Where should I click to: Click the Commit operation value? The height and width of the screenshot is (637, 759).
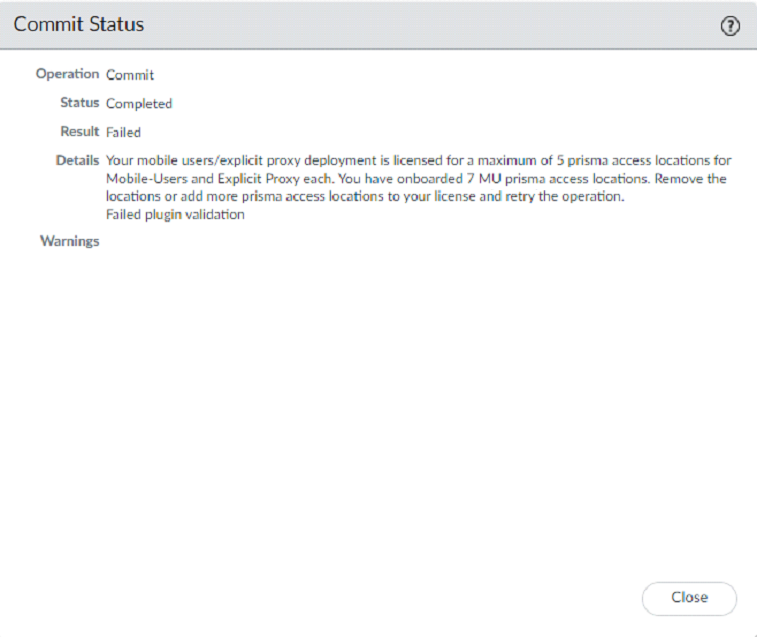point(130,75)
